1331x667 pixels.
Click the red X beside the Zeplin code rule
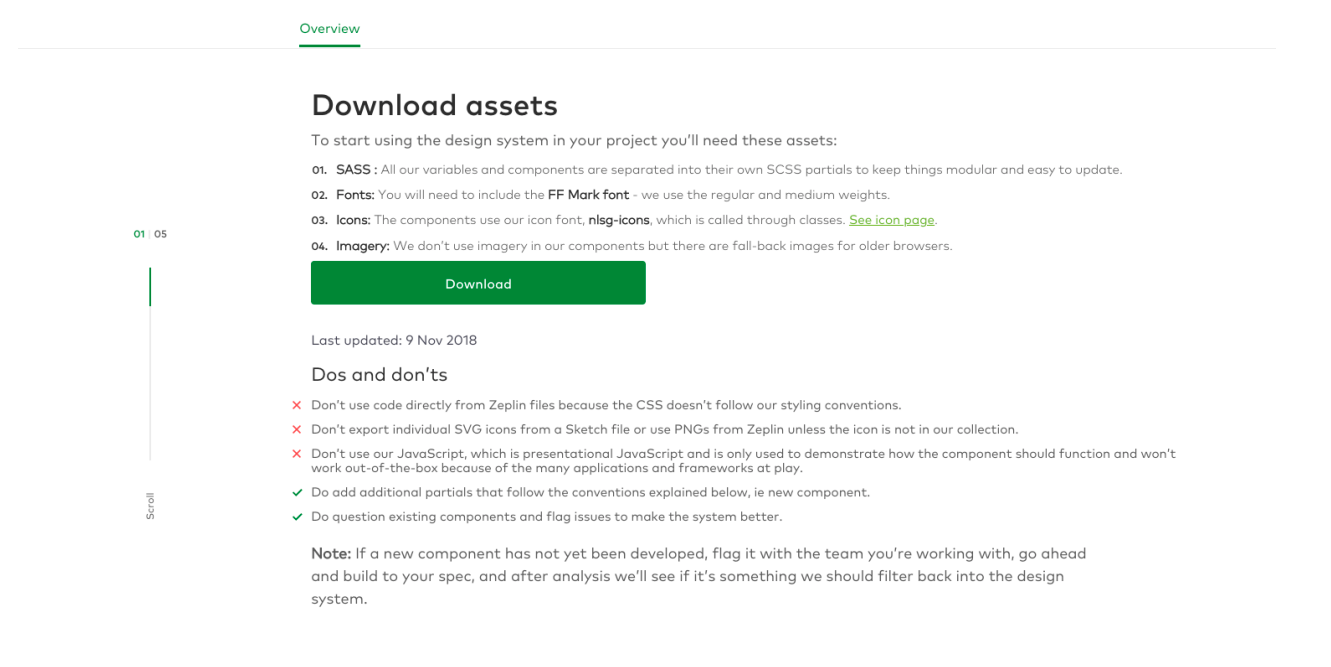[x=297, y=405]
